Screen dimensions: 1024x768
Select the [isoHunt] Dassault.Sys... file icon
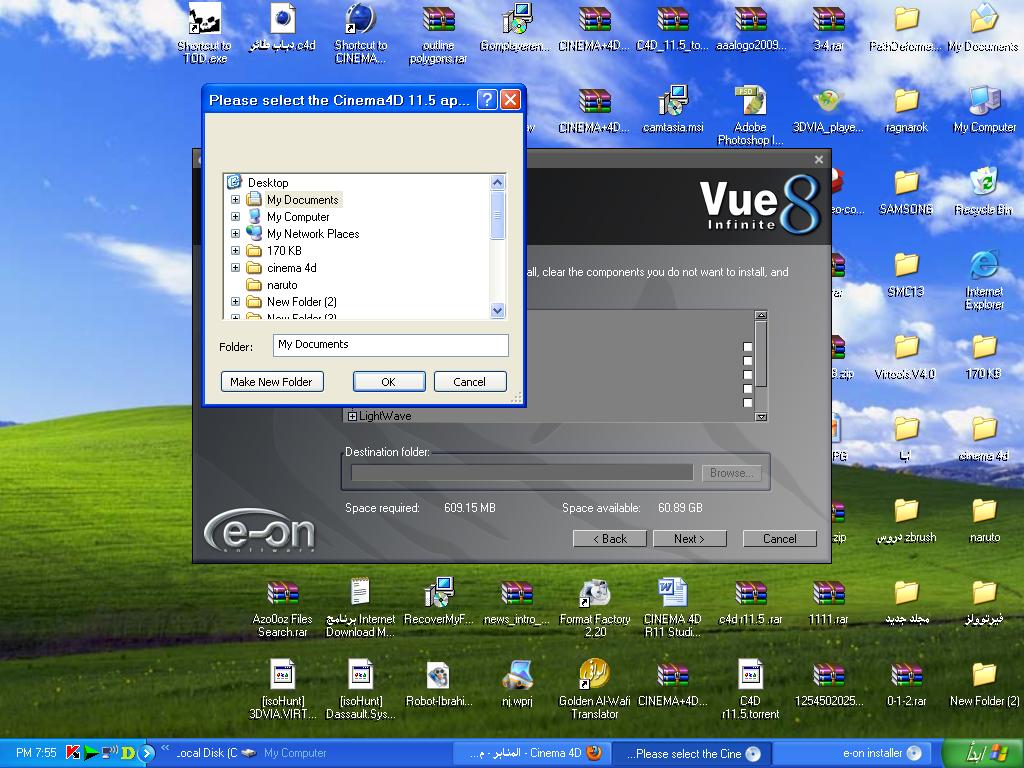coord(360,688)
